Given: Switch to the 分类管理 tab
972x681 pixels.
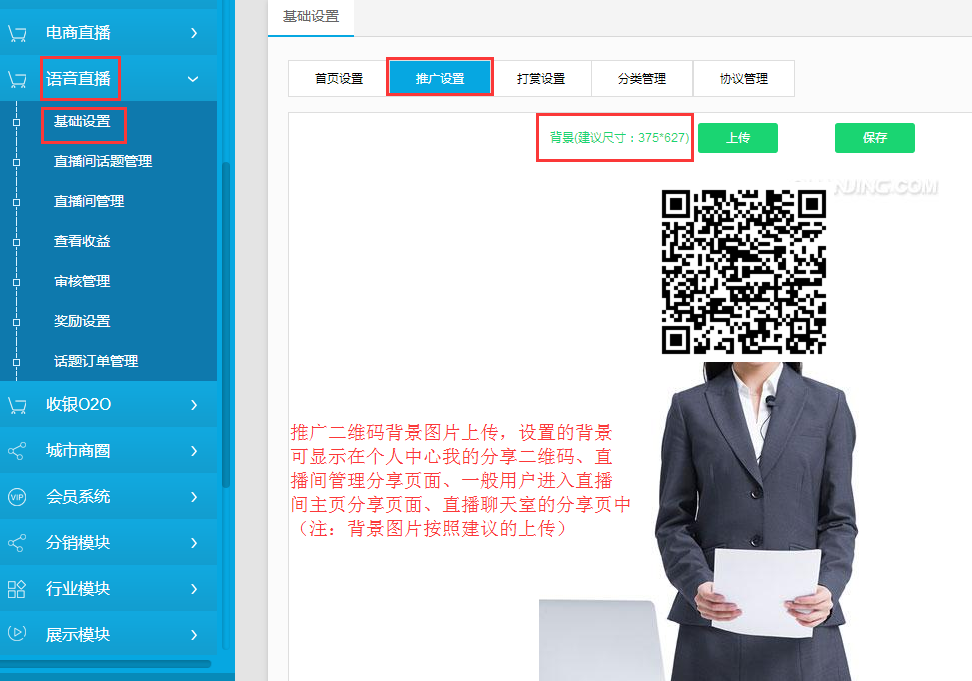Looking at the screenshot, I should pyautogui.click(x=642, y=79).
